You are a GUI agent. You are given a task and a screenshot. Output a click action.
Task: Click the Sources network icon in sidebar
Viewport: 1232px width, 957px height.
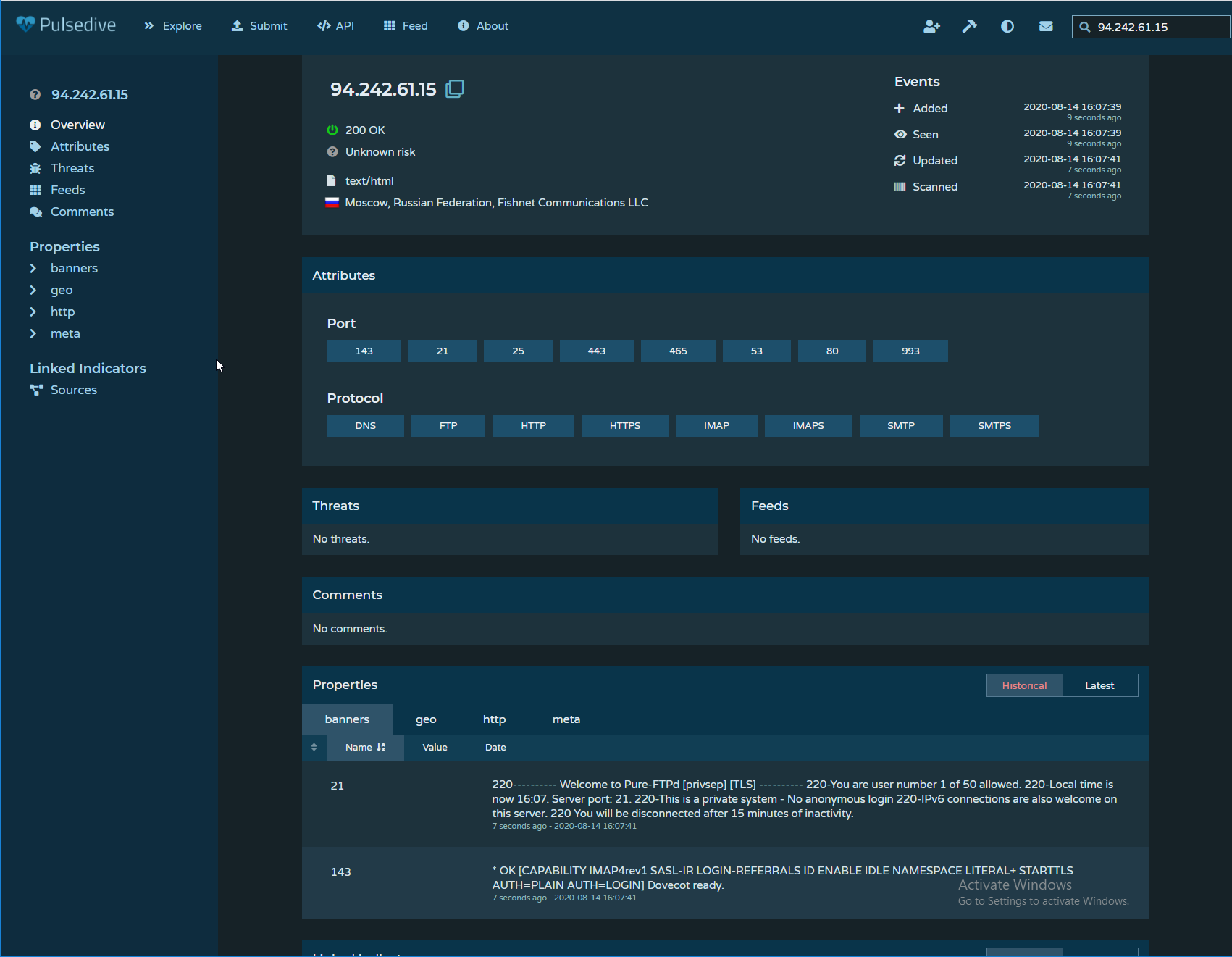pos(36,390)
